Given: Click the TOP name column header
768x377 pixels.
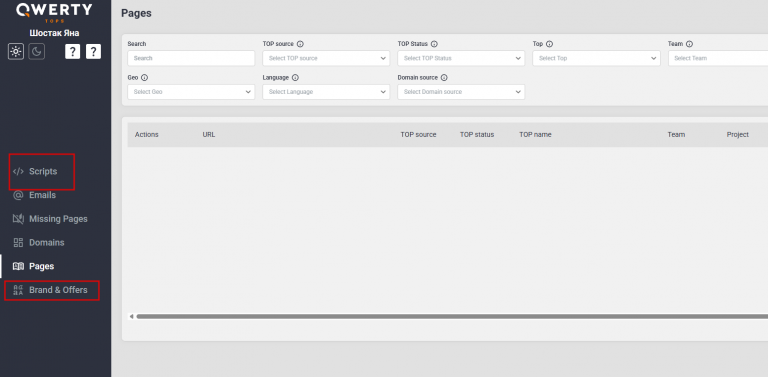Looking at the screenshot, I should pos(535,135).
